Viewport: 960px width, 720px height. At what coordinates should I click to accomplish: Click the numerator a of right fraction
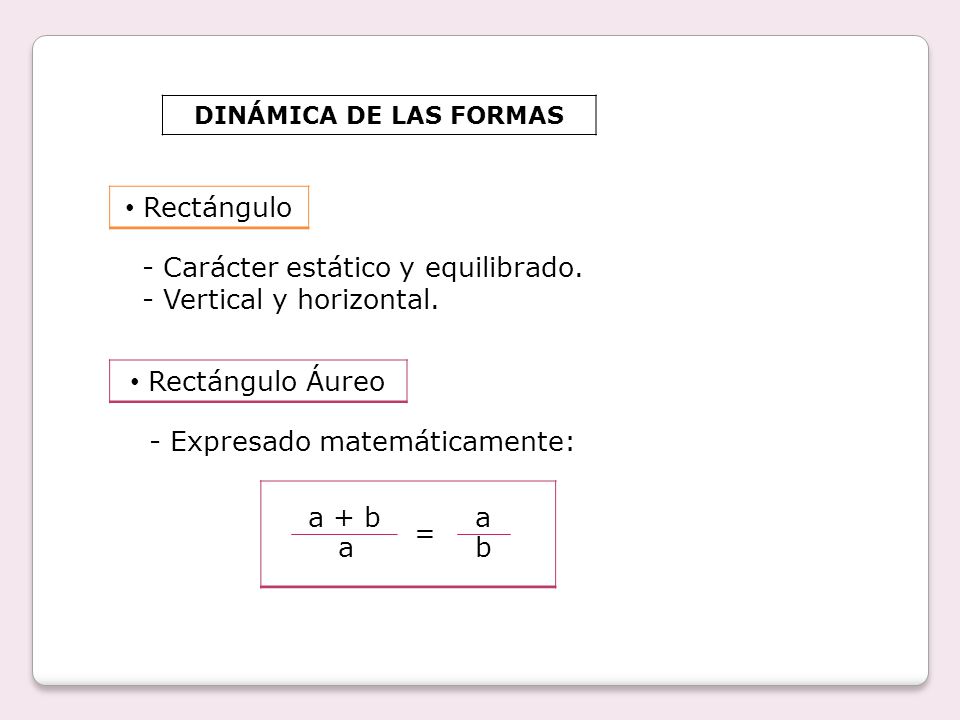[483, 519]
